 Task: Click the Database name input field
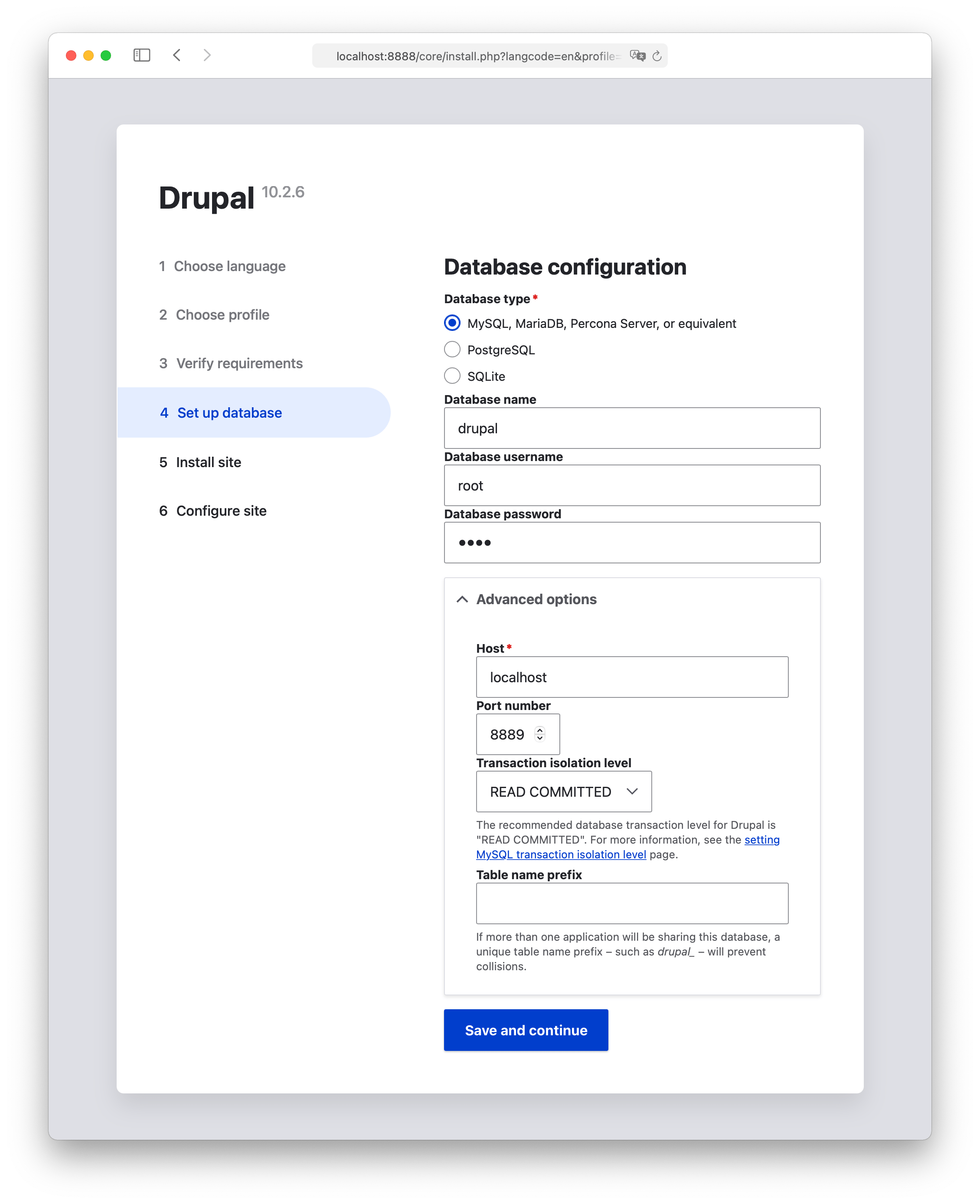(632, 428)
